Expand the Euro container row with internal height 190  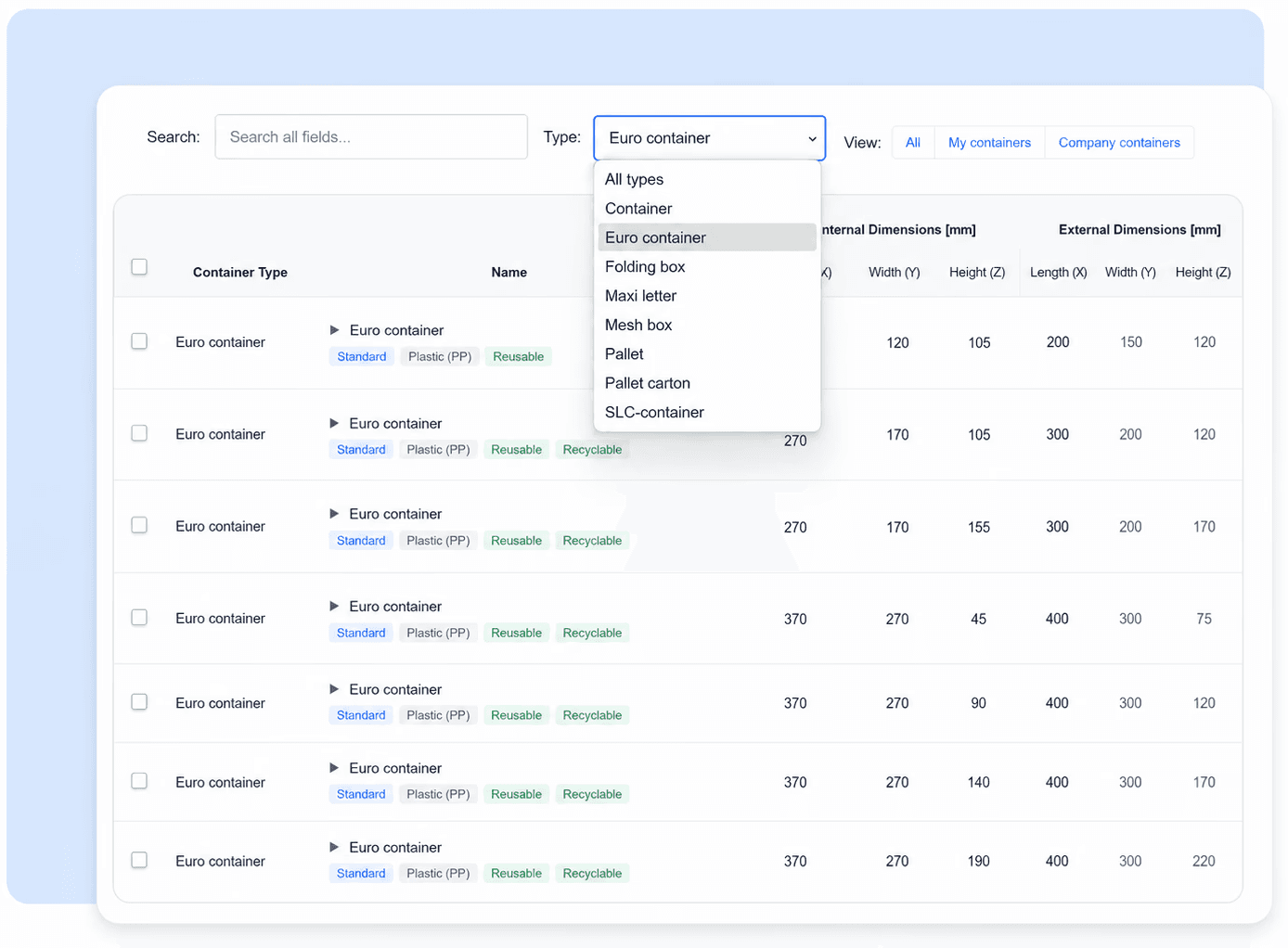[335, 847]
